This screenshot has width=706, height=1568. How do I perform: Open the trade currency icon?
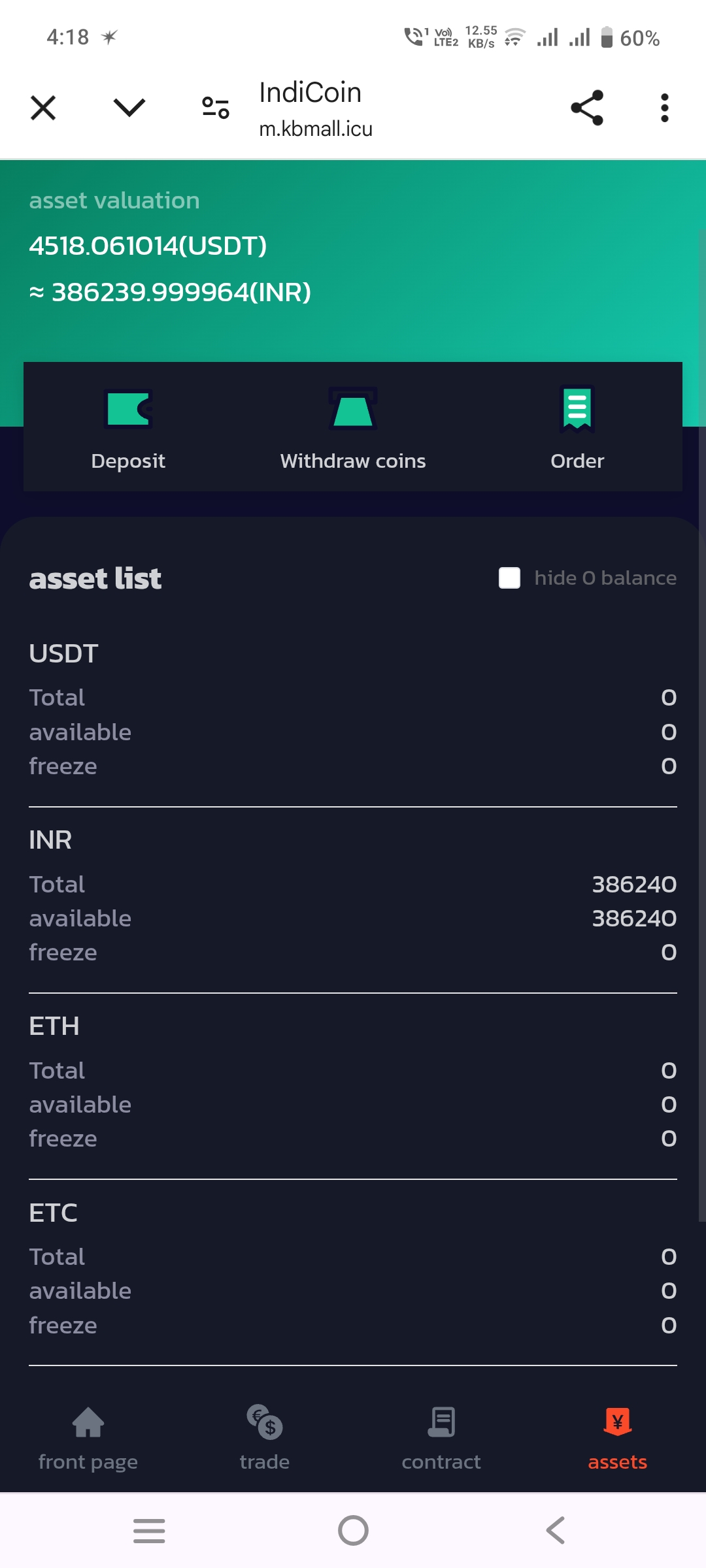coord(265,1422)
